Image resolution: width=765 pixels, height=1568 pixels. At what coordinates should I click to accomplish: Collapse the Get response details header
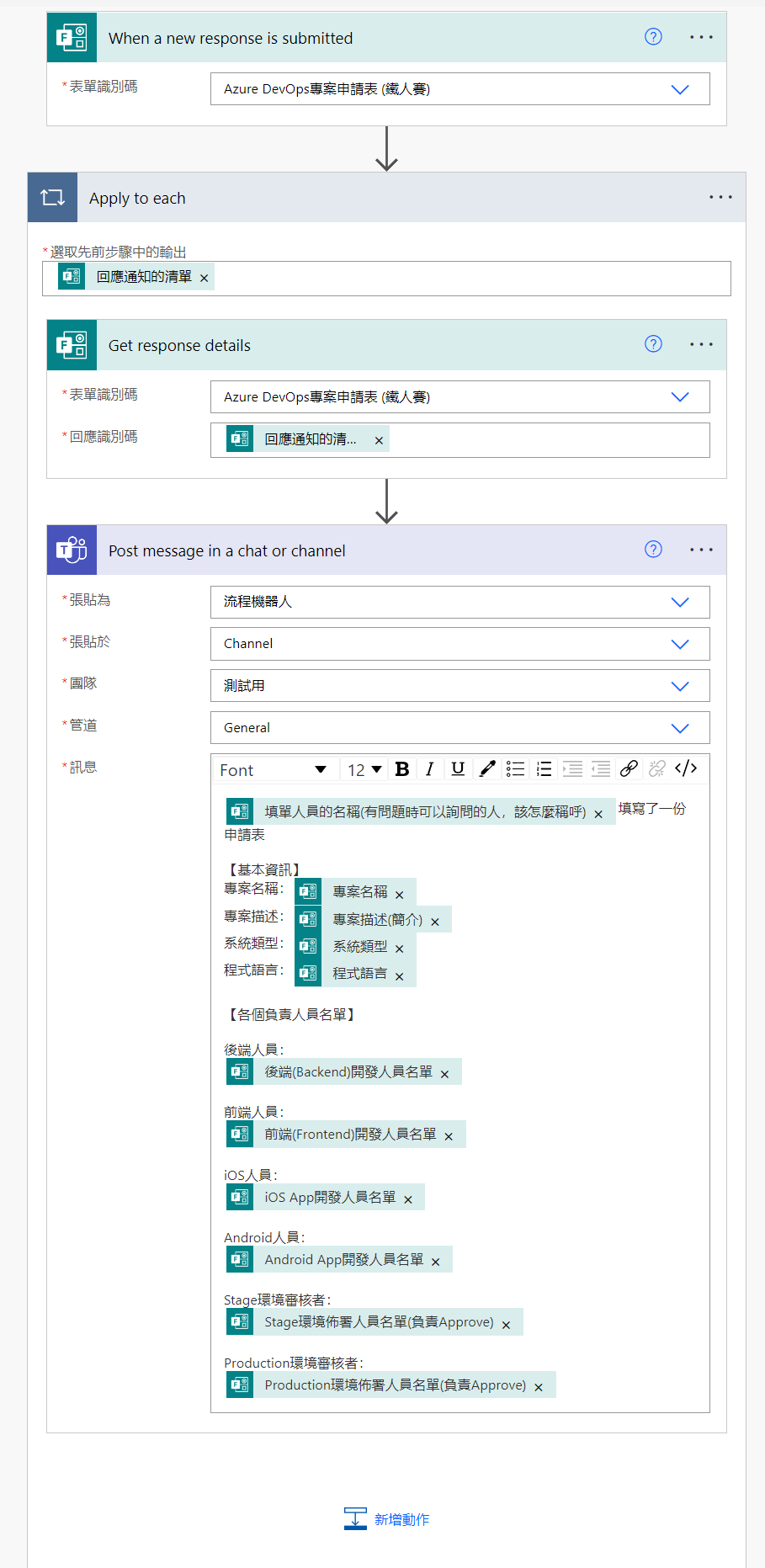pos(386,344)
